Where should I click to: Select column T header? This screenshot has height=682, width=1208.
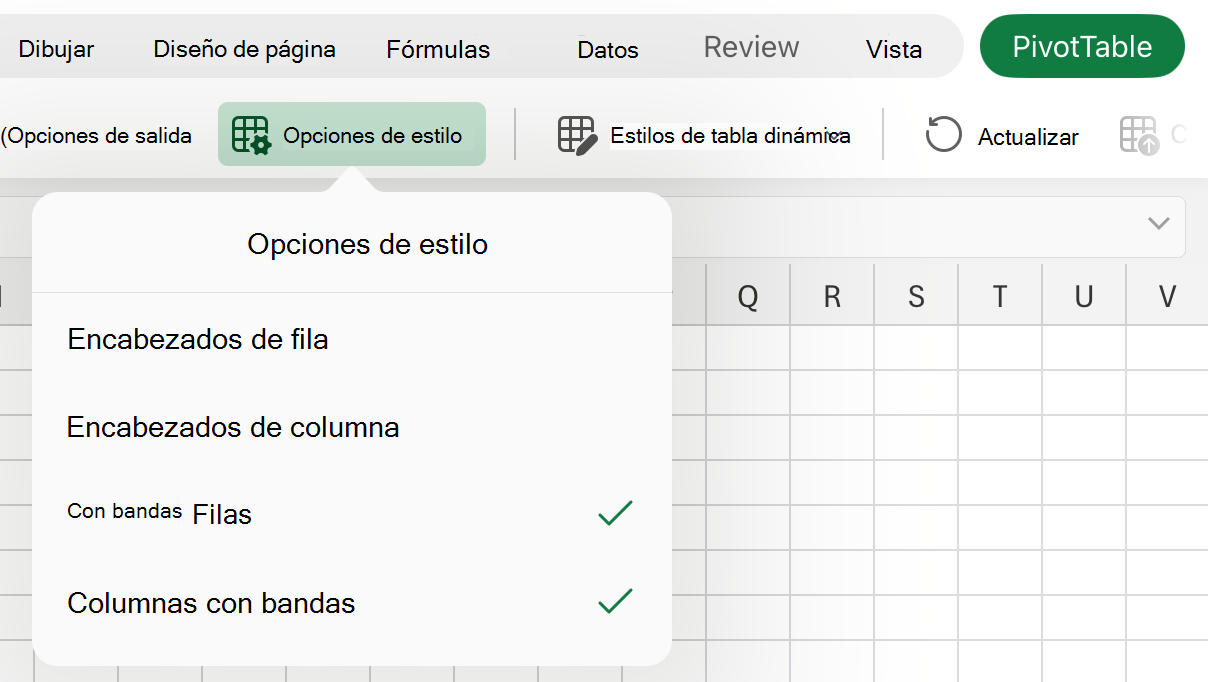tap(1000, 296)
